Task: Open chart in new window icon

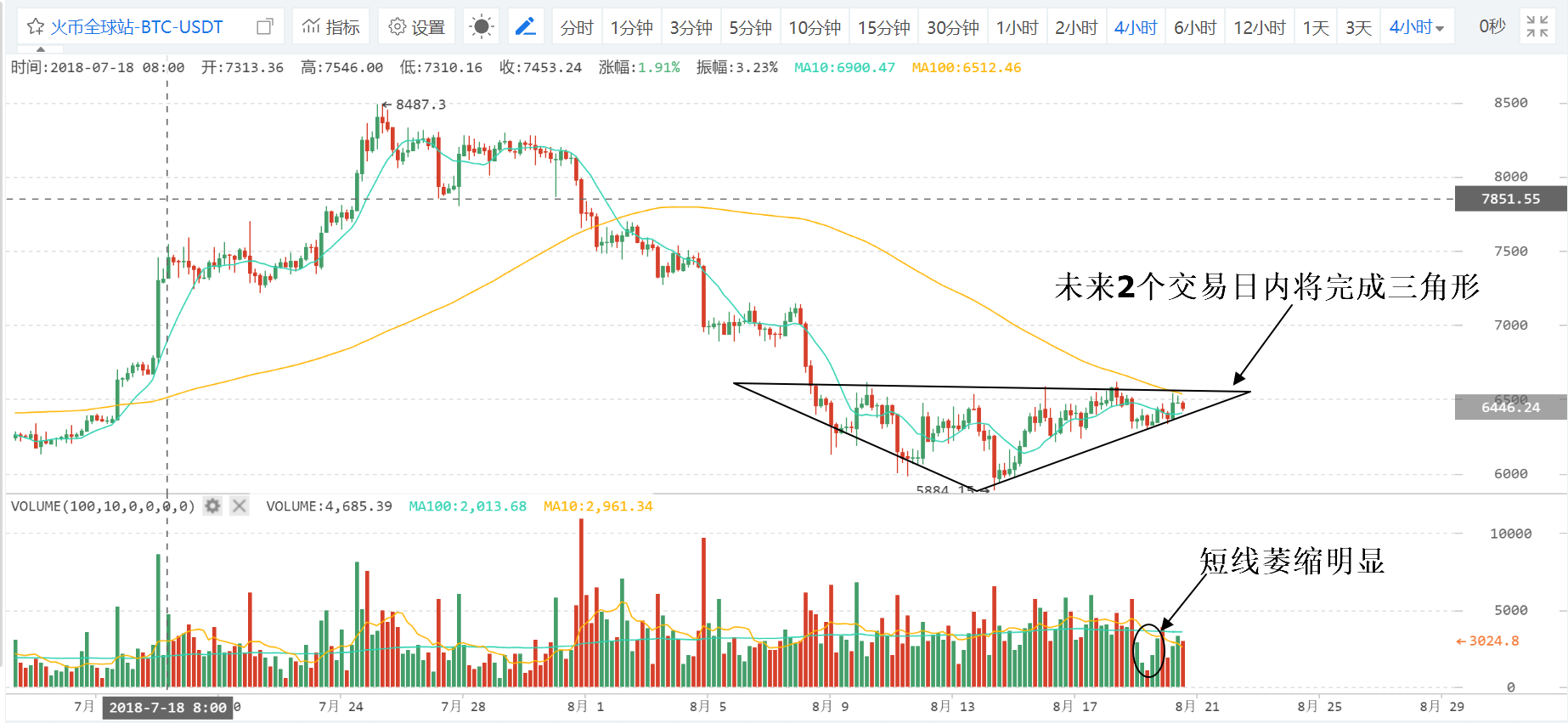Action: [x=265, y=27]
